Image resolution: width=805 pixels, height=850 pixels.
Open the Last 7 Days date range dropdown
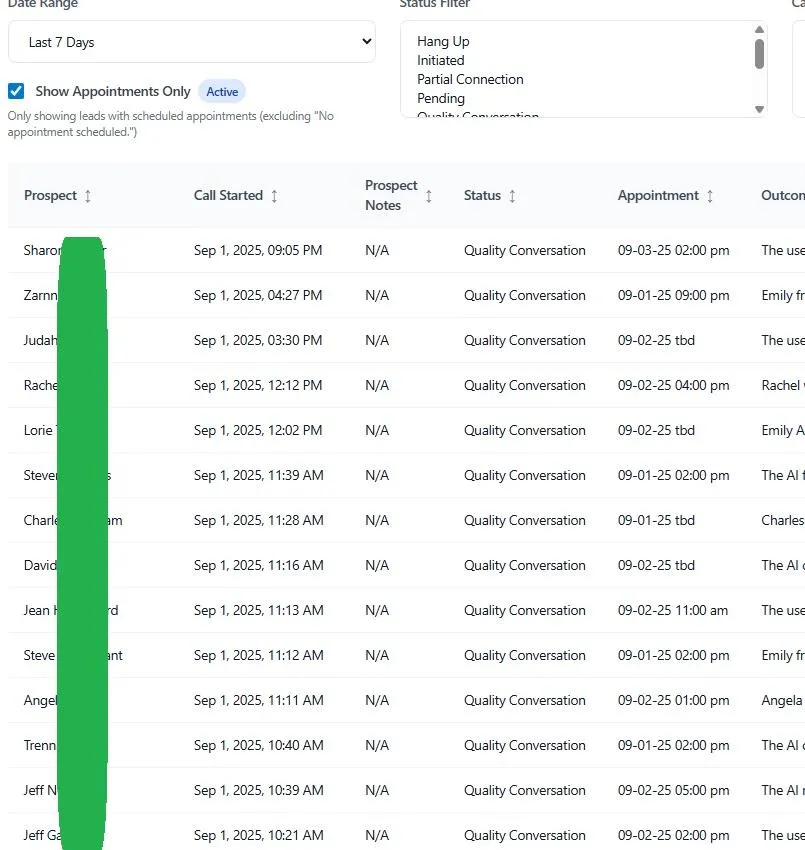tap(191, 42)
